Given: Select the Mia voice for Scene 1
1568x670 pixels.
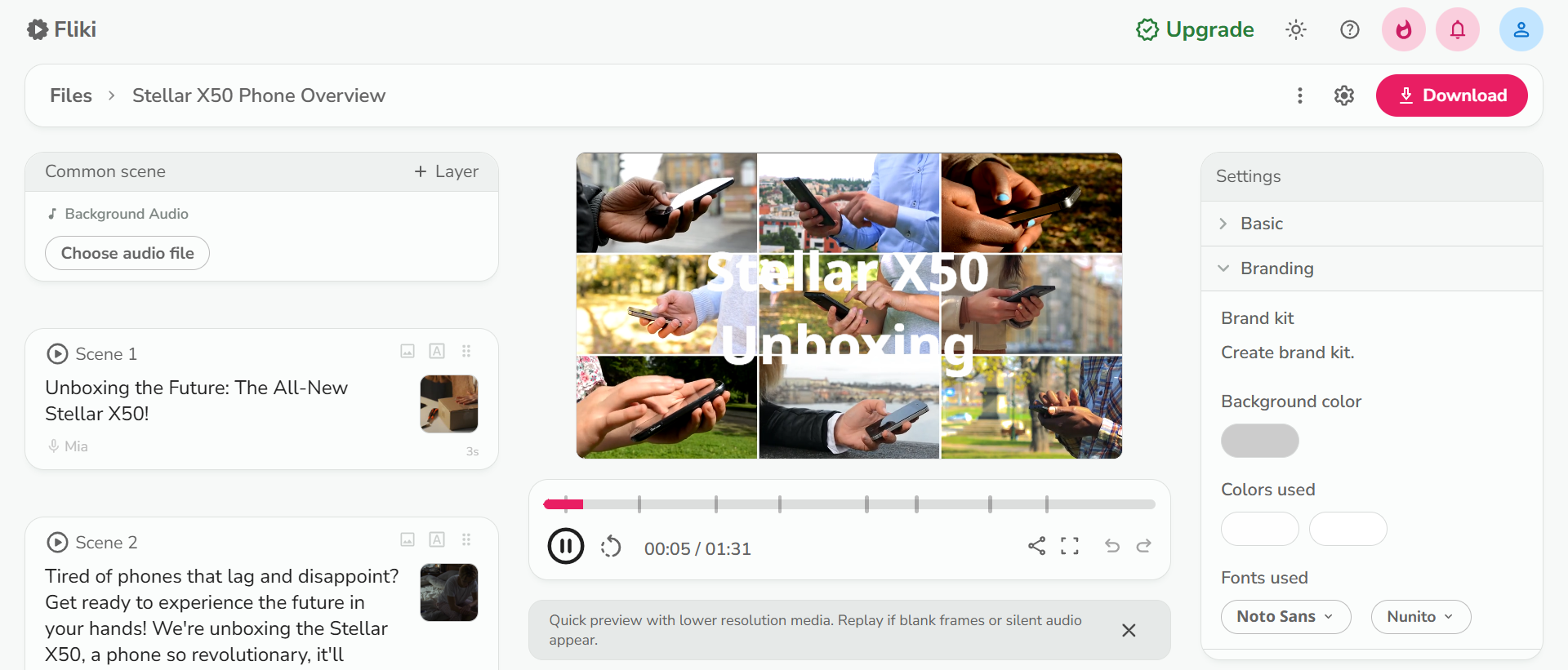Looking at the screenshot, I should click(x=69, y=446).
